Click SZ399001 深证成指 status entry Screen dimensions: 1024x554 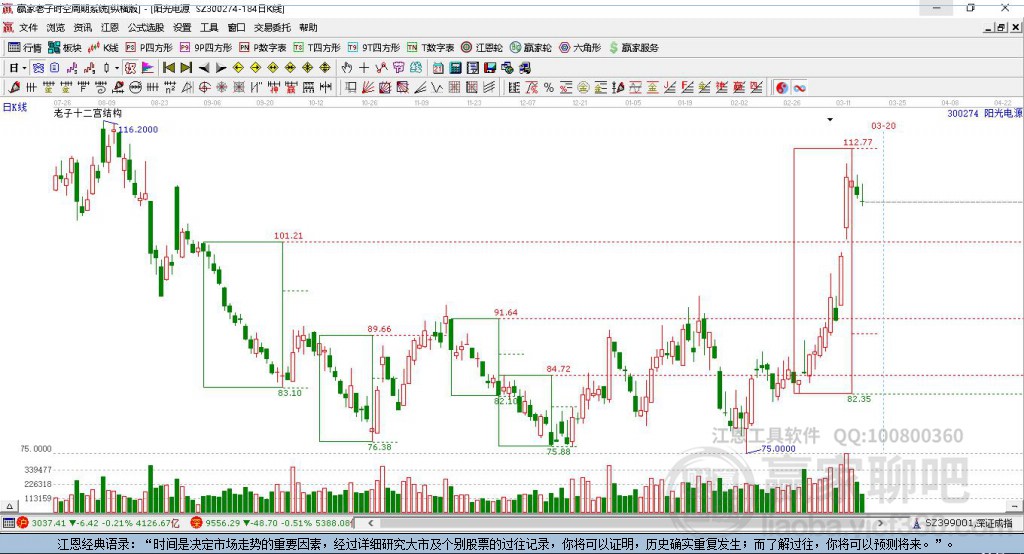[x=963, y=523]
